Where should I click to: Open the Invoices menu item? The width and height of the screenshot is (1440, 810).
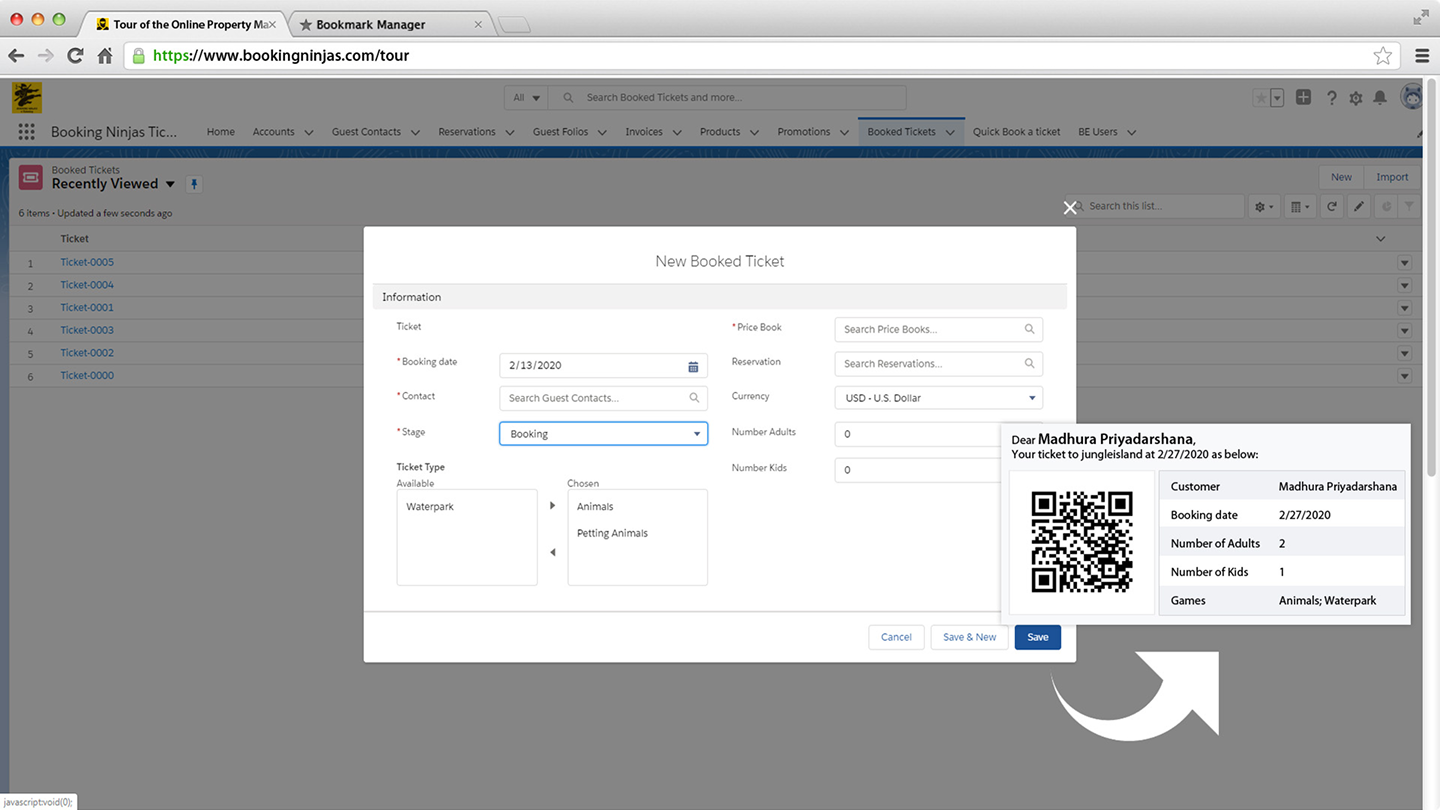[x=645, y=131]
